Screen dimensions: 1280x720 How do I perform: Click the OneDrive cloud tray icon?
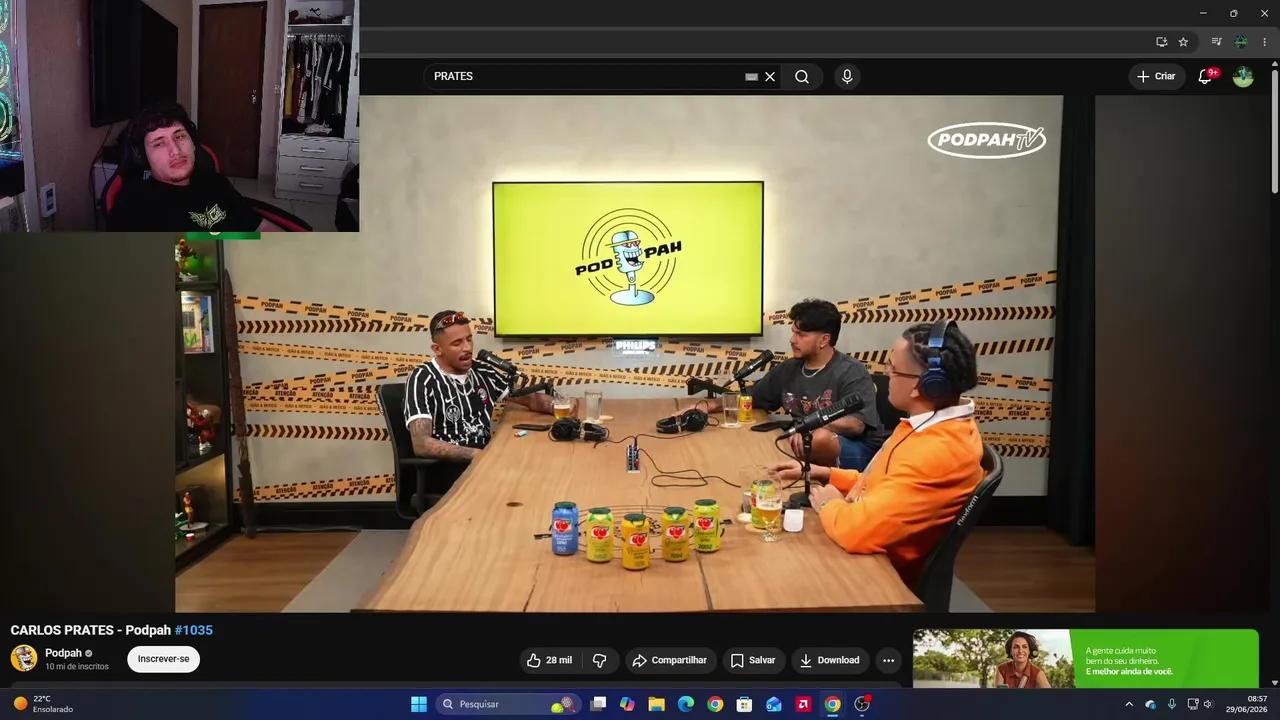point(1150,704)
